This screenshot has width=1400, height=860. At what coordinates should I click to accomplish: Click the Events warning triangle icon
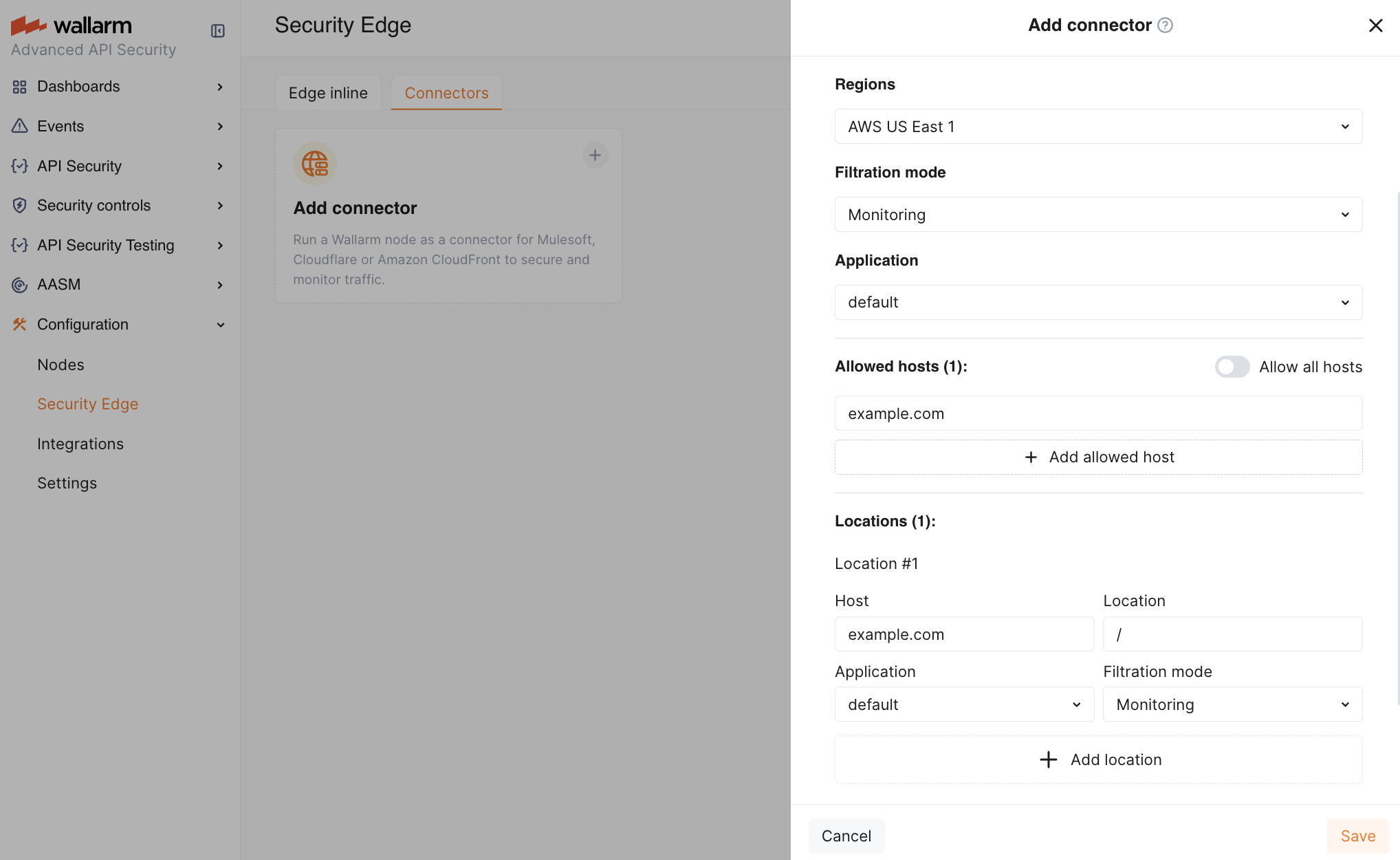coord(19,126)
